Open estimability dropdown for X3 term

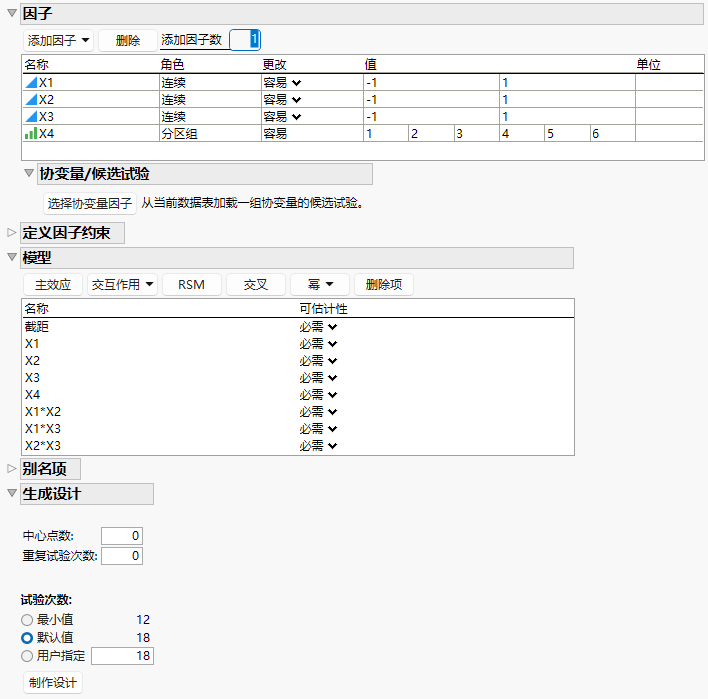coord(332,377)
